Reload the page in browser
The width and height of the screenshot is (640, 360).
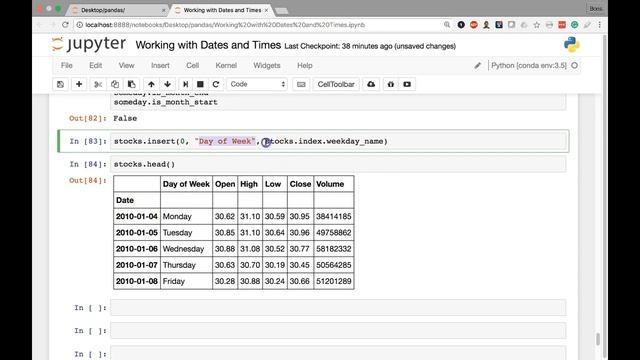65,25
